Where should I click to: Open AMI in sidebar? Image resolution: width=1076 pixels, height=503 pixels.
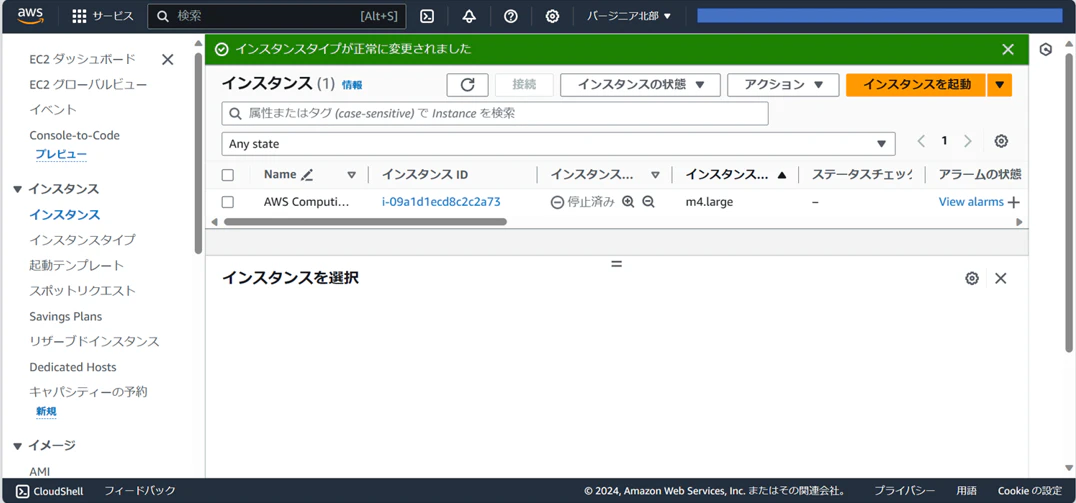(x=39, y=471)
